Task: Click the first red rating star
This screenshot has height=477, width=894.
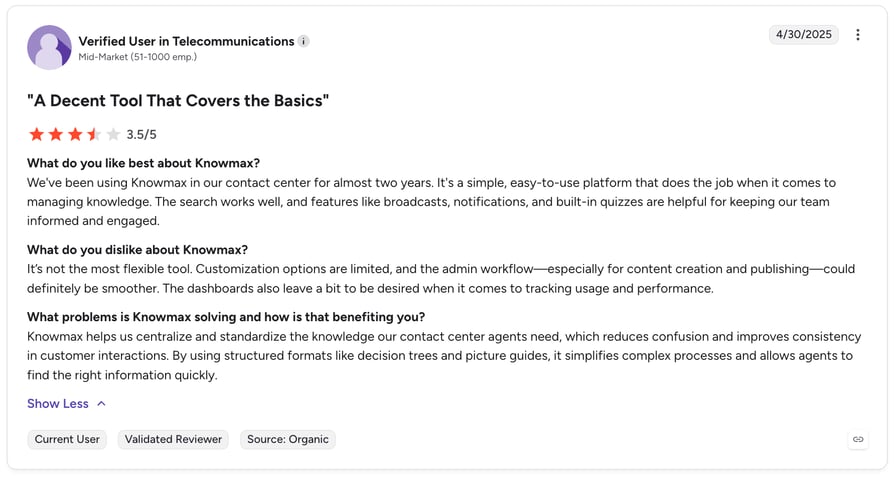Action: [x=36, y=134]
